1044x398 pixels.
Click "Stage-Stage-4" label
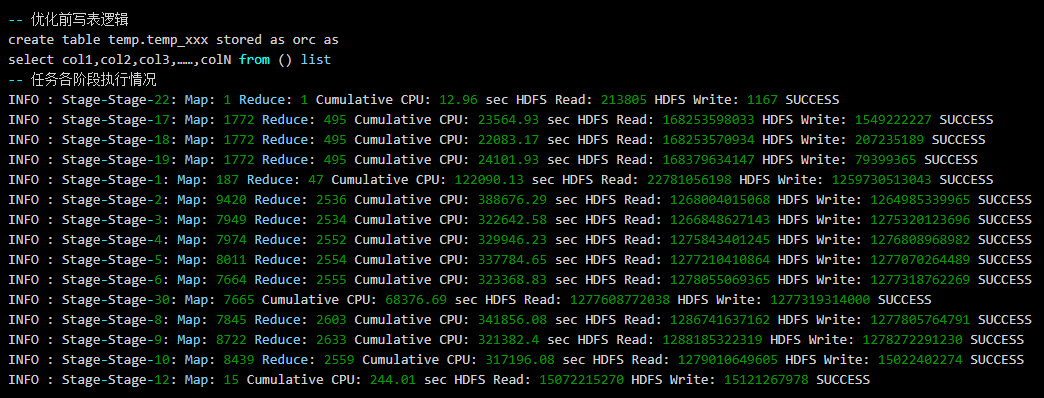(x=113, y=240)
